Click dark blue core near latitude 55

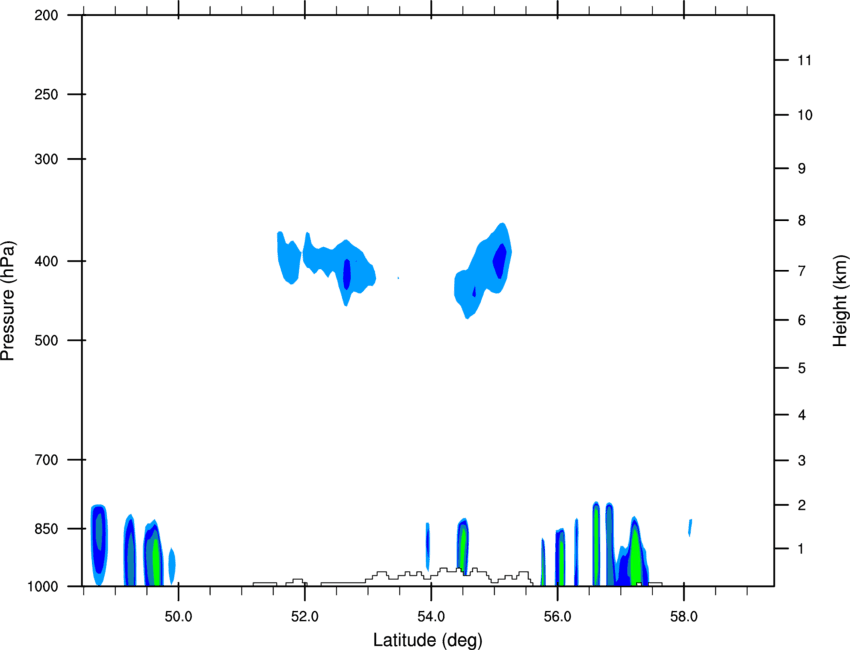(x=500, y=261)
